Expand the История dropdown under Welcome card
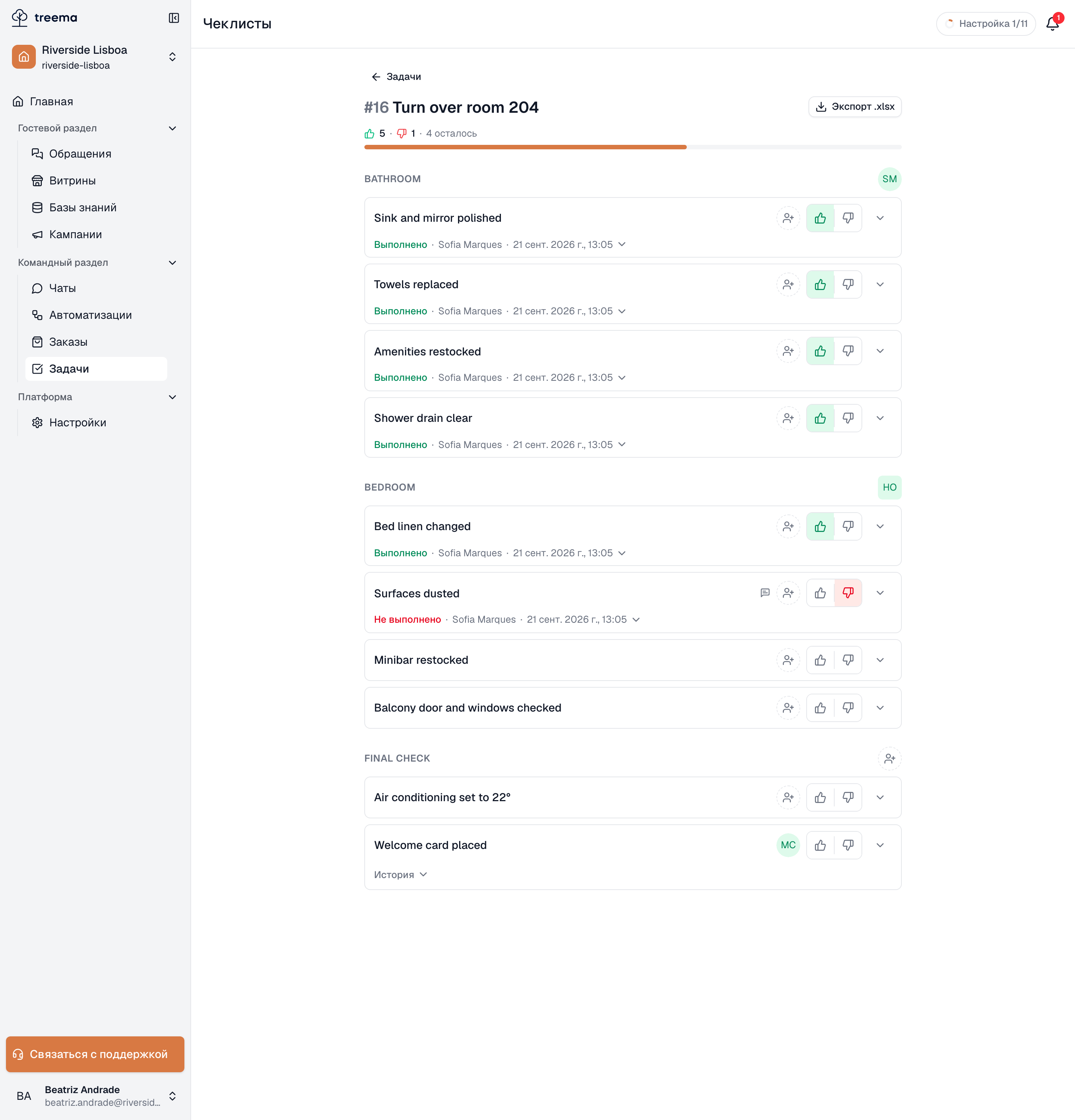 coord(401,875)
